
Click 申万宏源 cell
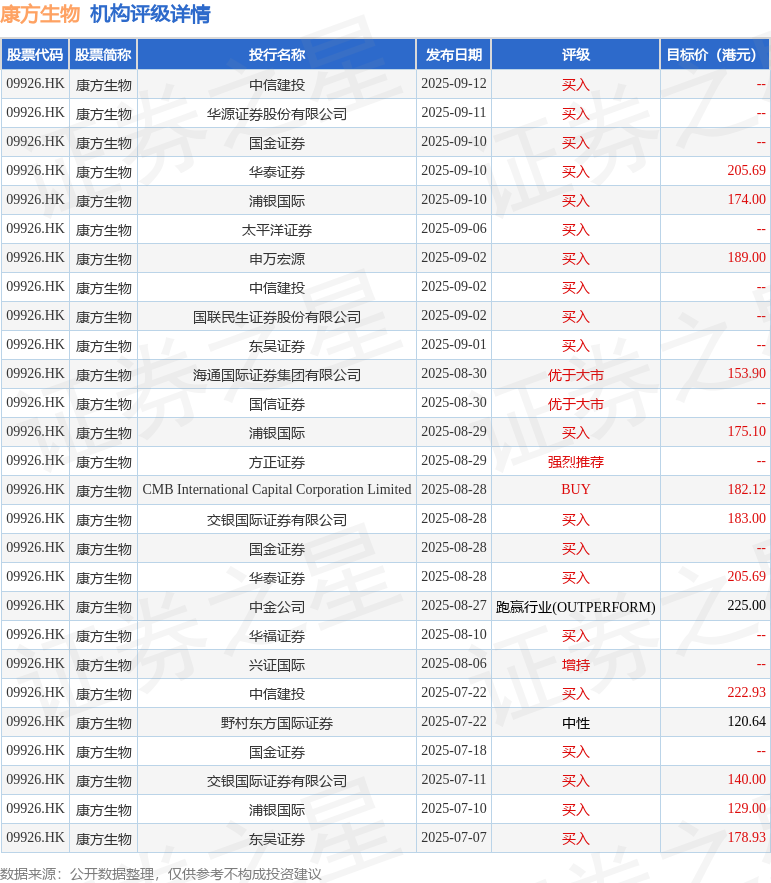(x=277, y=259)
